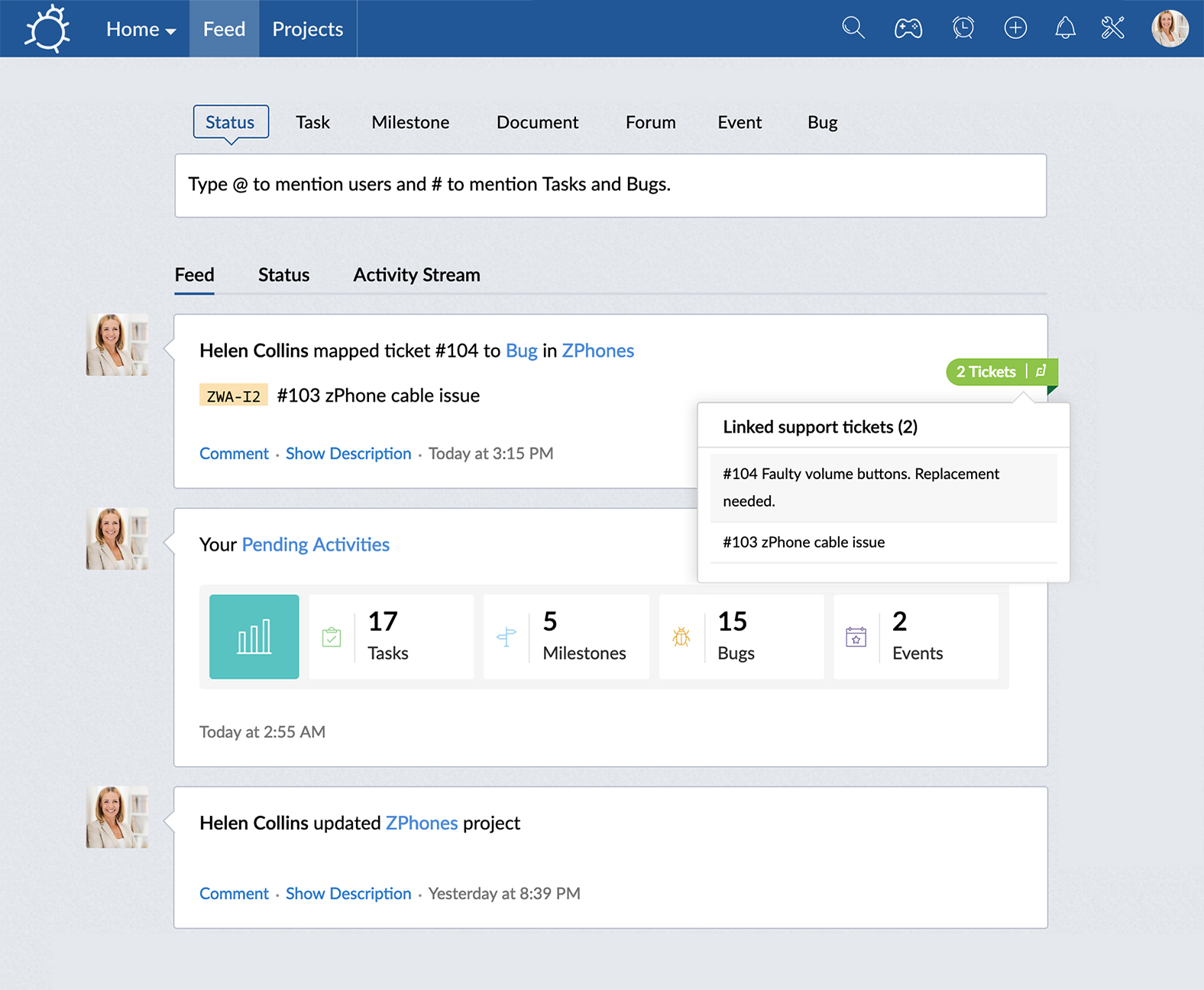
Task: Open the game controller icon
Action: pos(908,29)
